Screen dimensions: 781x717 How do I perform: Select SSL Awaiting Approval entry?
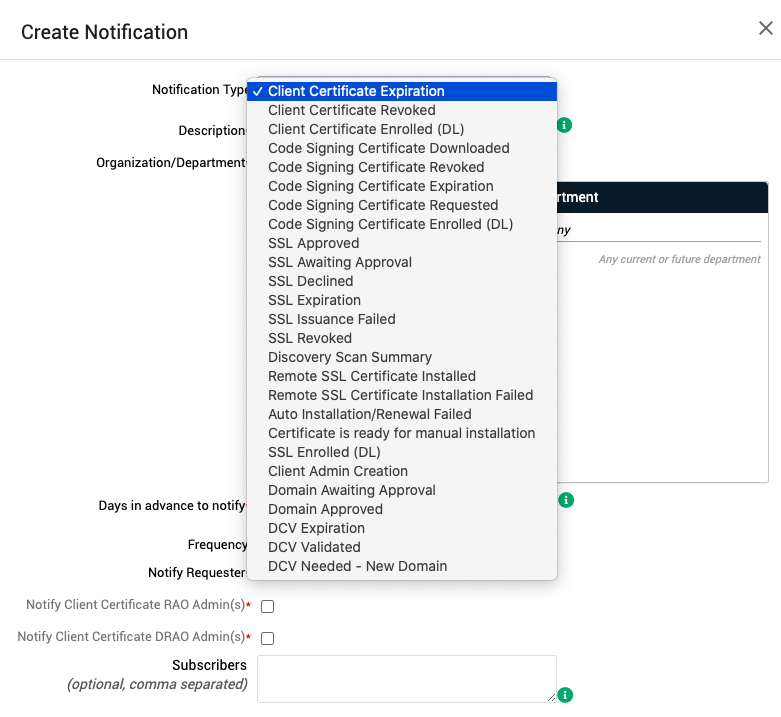coord(340,262)
